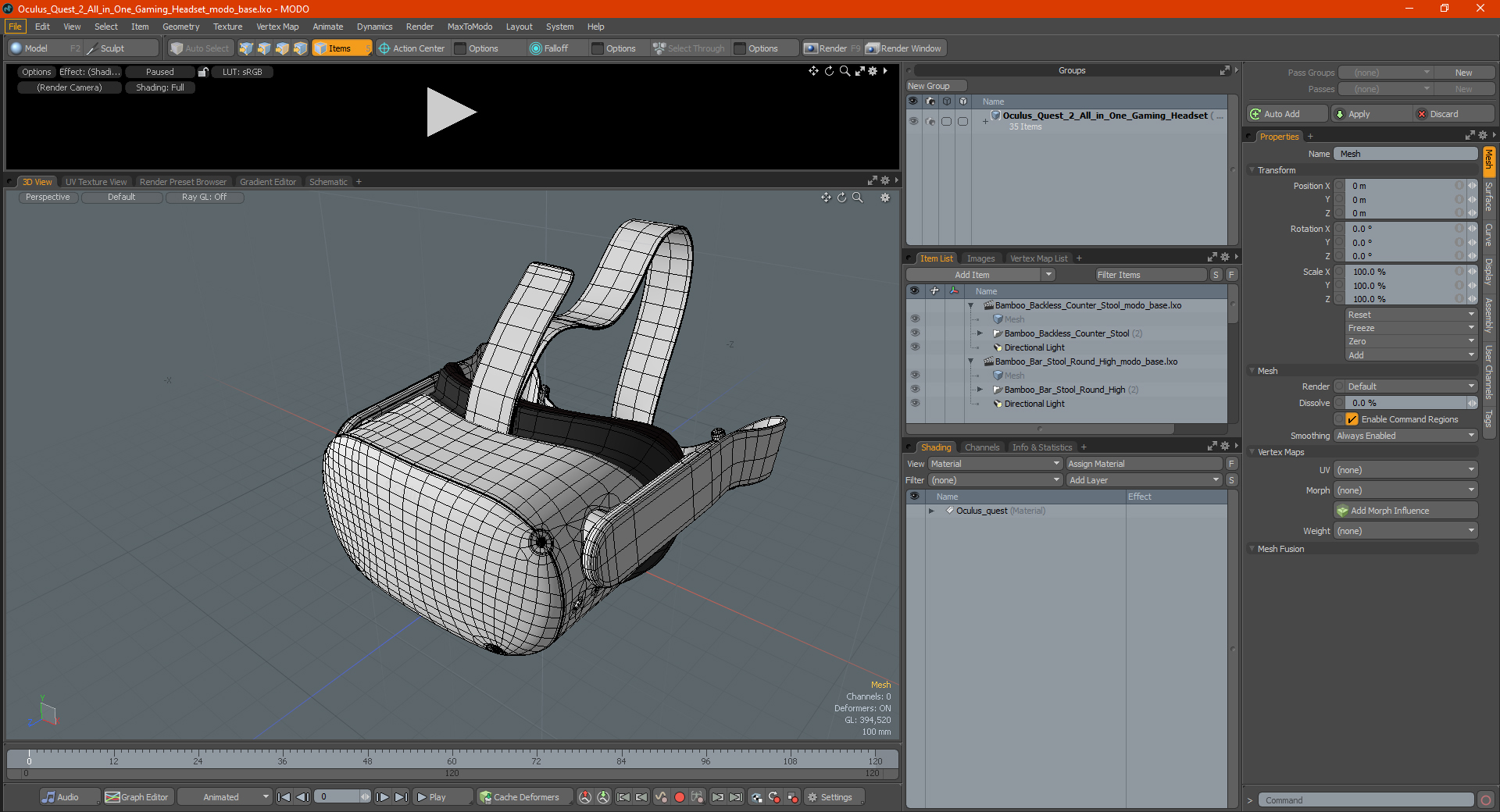1500x812 pixels.
Task: Expand Bamboo_Bar_Stool_Round_High tree item
Action: [x=980, y=390]
